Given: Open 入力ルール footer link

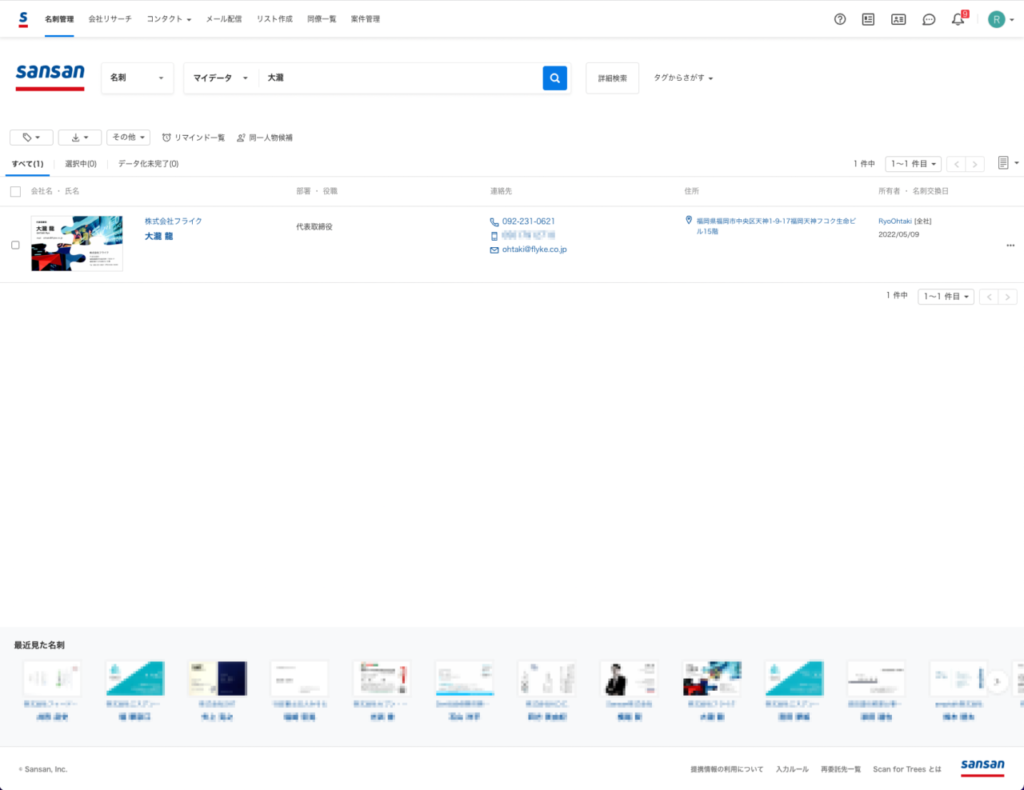Looking at the screenshot, I should 792,769.
